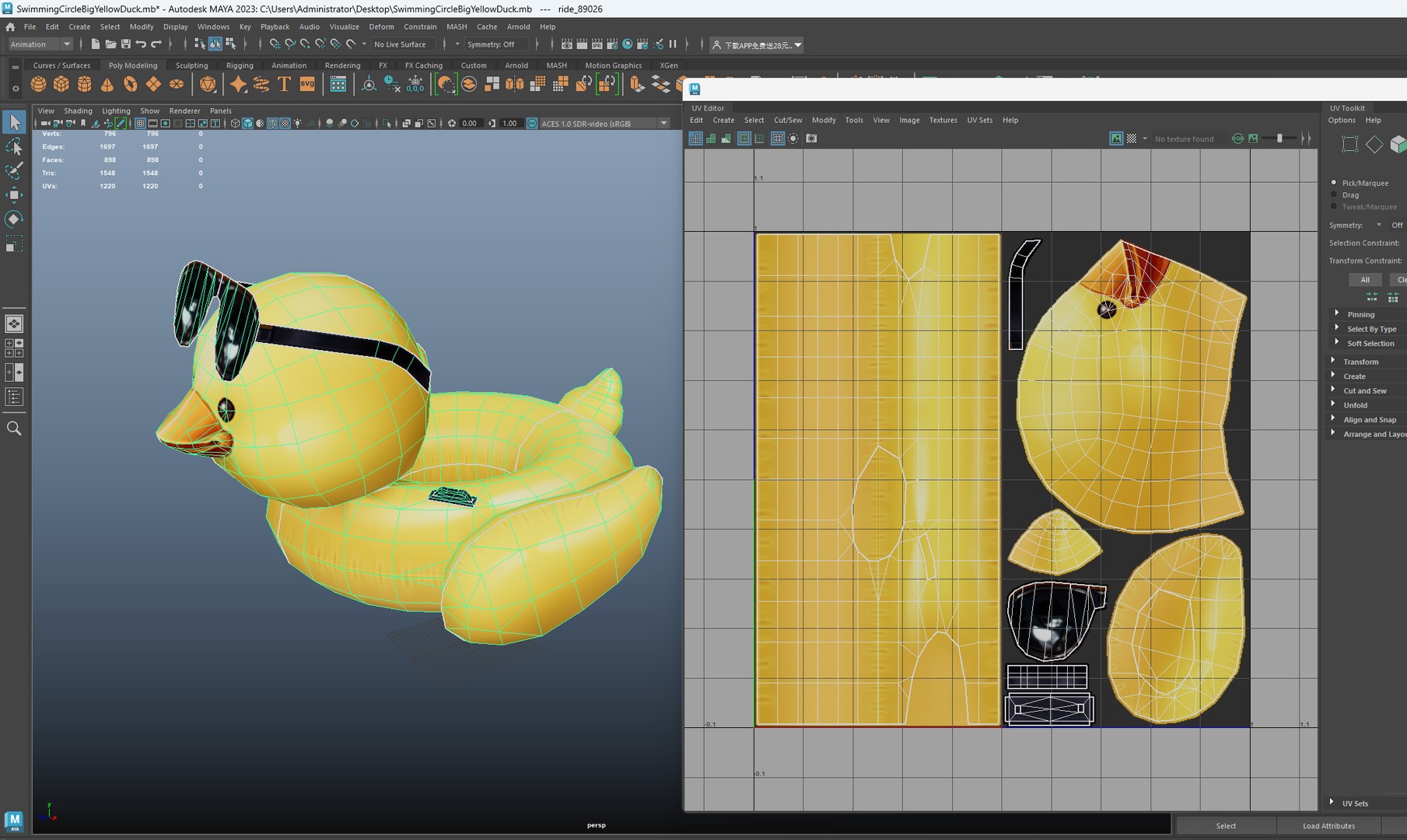
Task: Toggle the checker map display in UV Editor
Action: [1132, 138]
